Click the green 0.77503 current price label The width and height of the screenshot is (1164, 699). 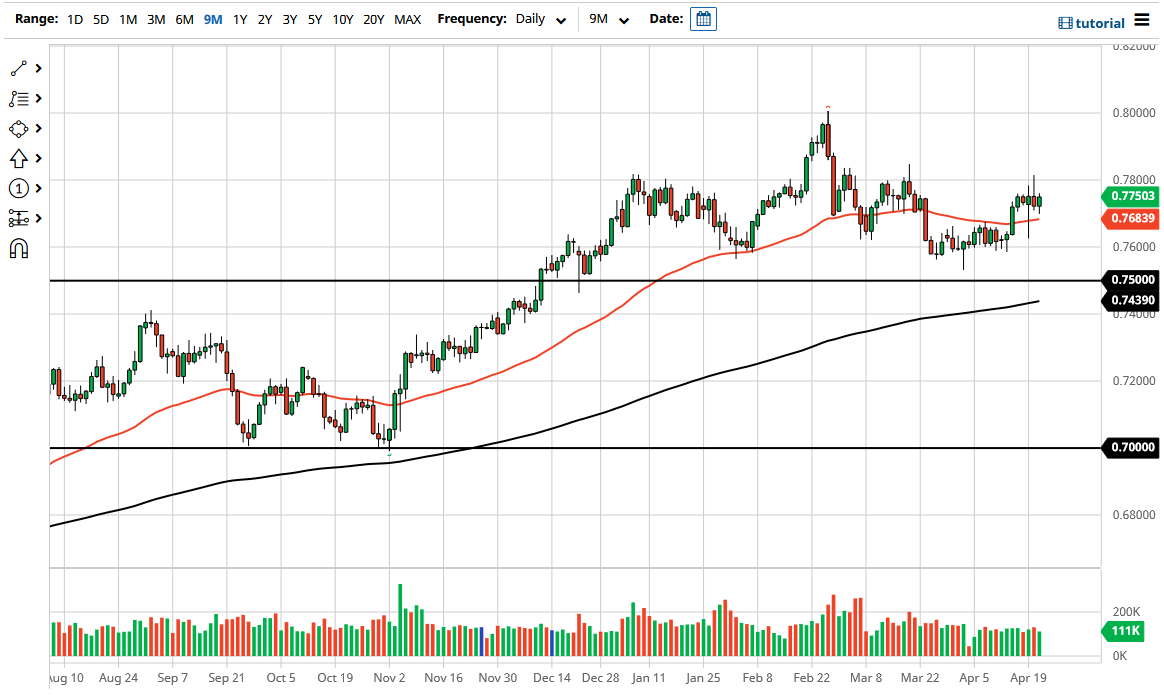tap(1130, 197)
